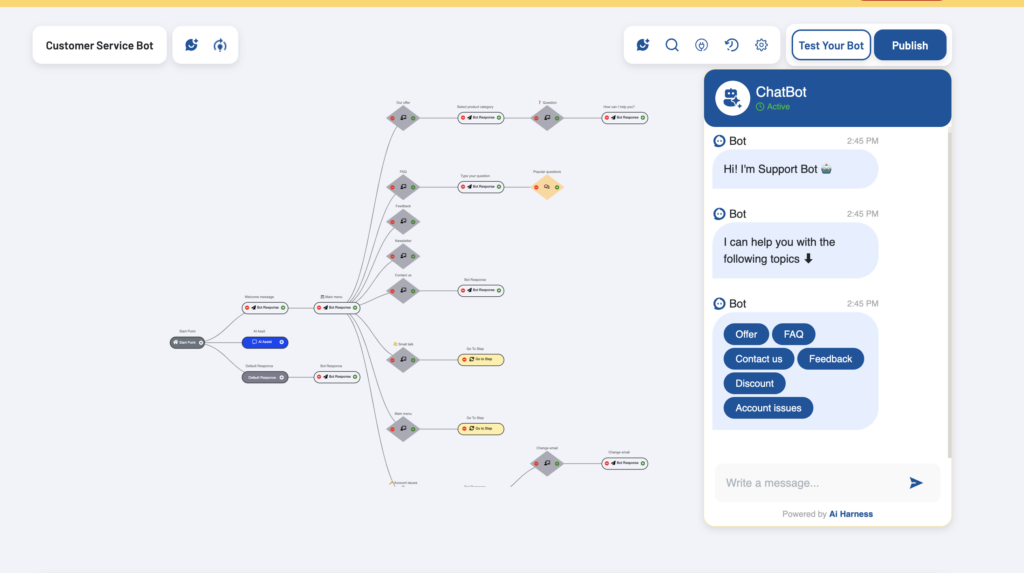Select Go to Step node after Small talk
Viewport: 1024px width, 573px height.
481,359
